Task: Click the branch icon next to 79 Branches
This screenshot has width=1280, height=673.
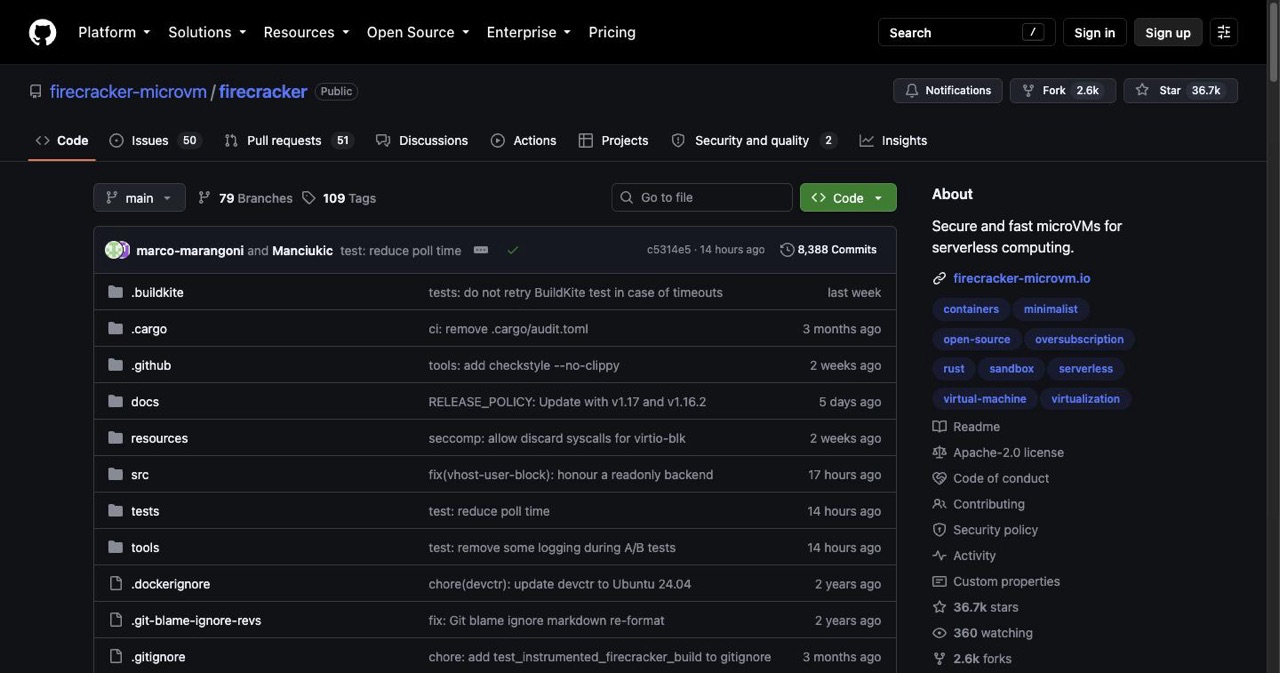Action: pos(205,198)
